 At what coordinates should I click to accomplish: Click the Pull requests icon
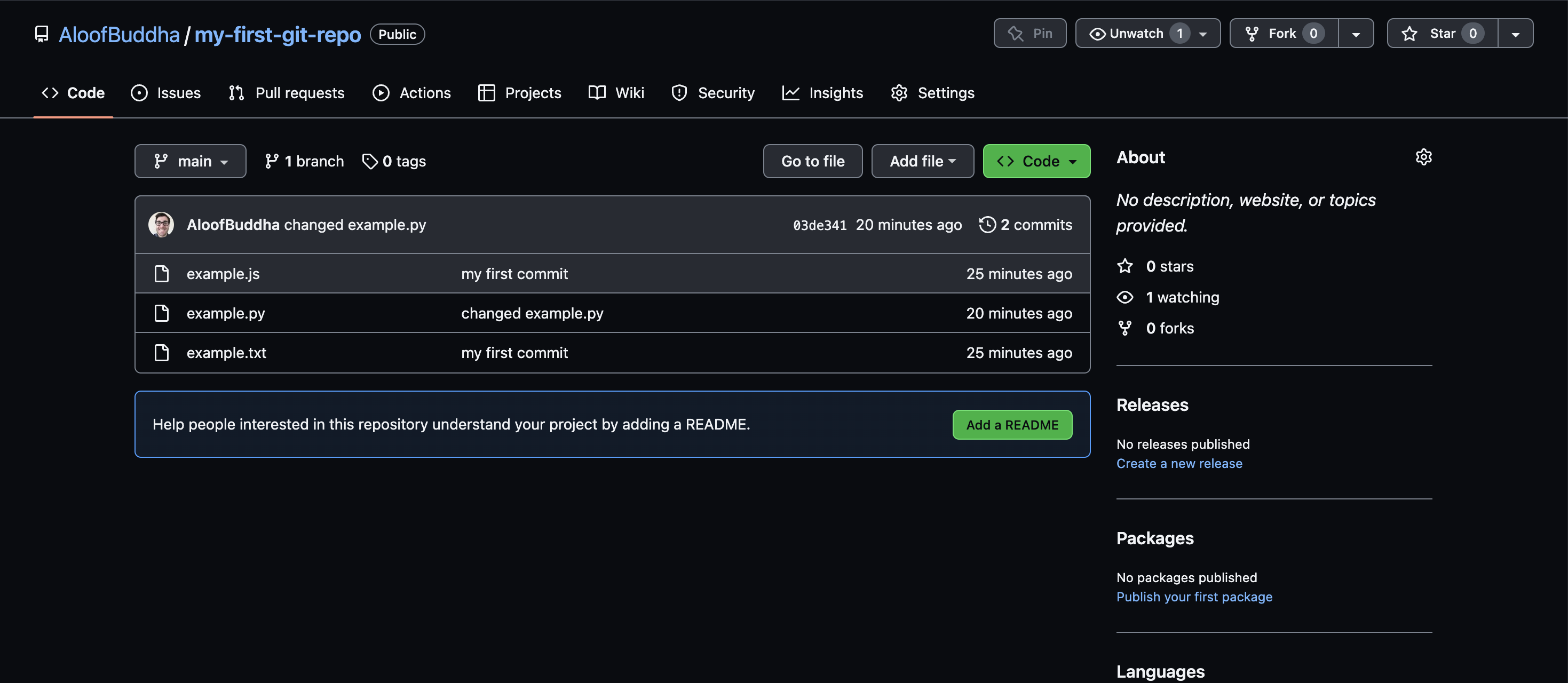pyautogui.click(x=236, y=92)
